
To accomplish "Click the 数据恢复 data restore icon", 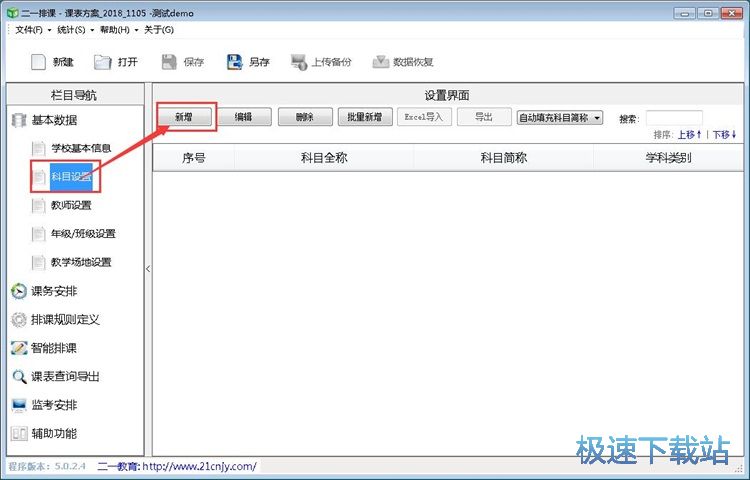I will point(381,62).
